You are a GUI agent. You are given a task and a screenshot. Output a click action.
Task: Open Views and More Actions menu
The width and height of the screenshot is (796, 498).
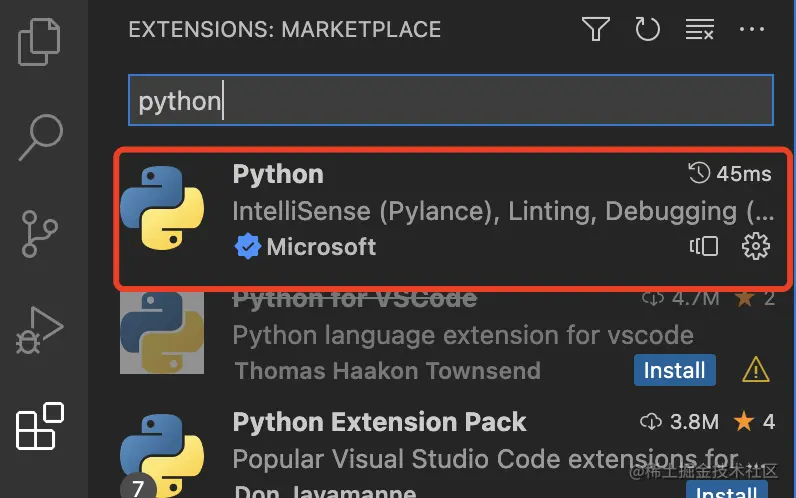(x=751, y=29)
